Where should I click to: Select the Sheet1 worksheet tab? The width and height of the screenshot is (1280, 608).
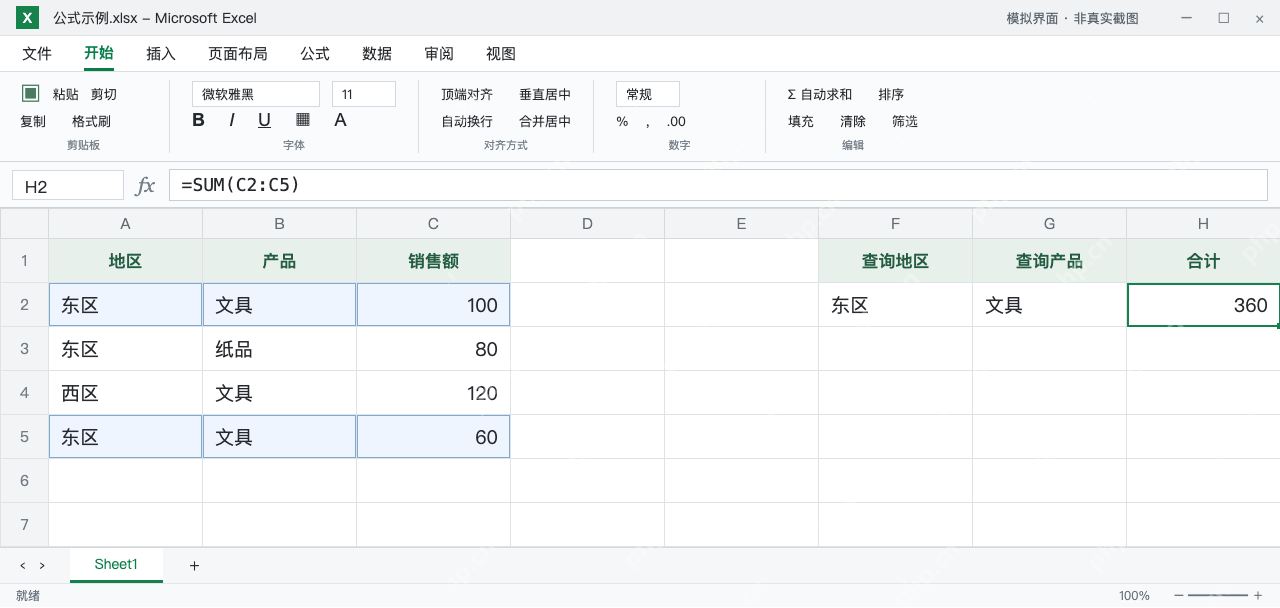pos(116,565)
